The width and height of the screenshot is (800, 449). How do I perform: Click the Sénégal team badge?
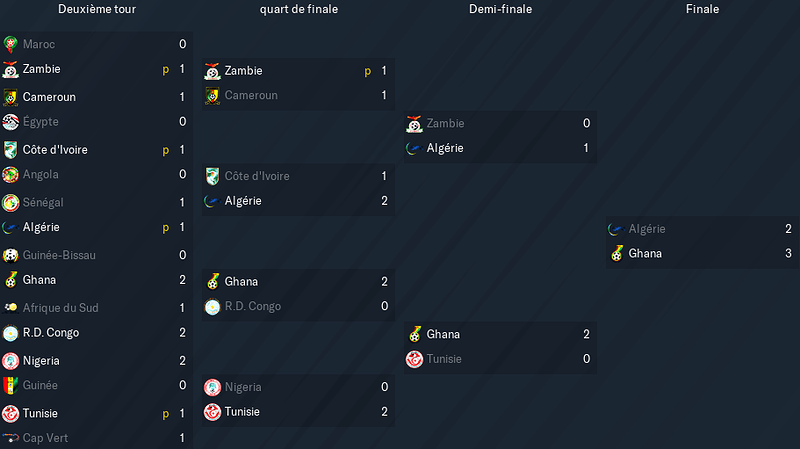pyautogui.click(x=10, y=203)
